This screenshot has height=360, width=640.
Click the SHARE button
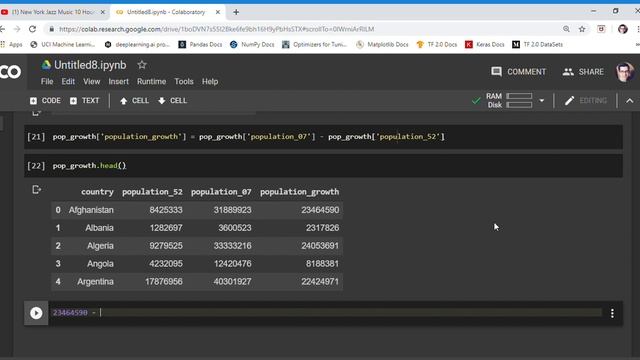pos(583,72)
